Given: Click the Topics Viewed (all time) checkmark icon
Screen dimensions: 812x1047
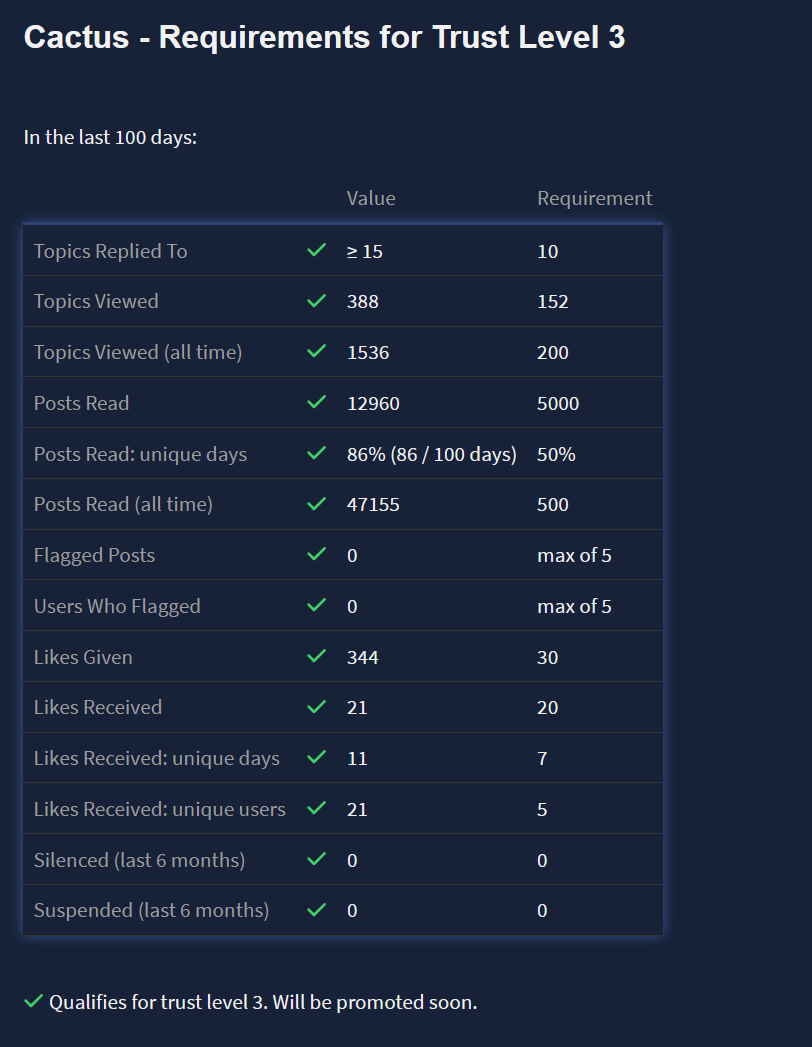Looking at the screenshot, I should [x=317, y=352].
